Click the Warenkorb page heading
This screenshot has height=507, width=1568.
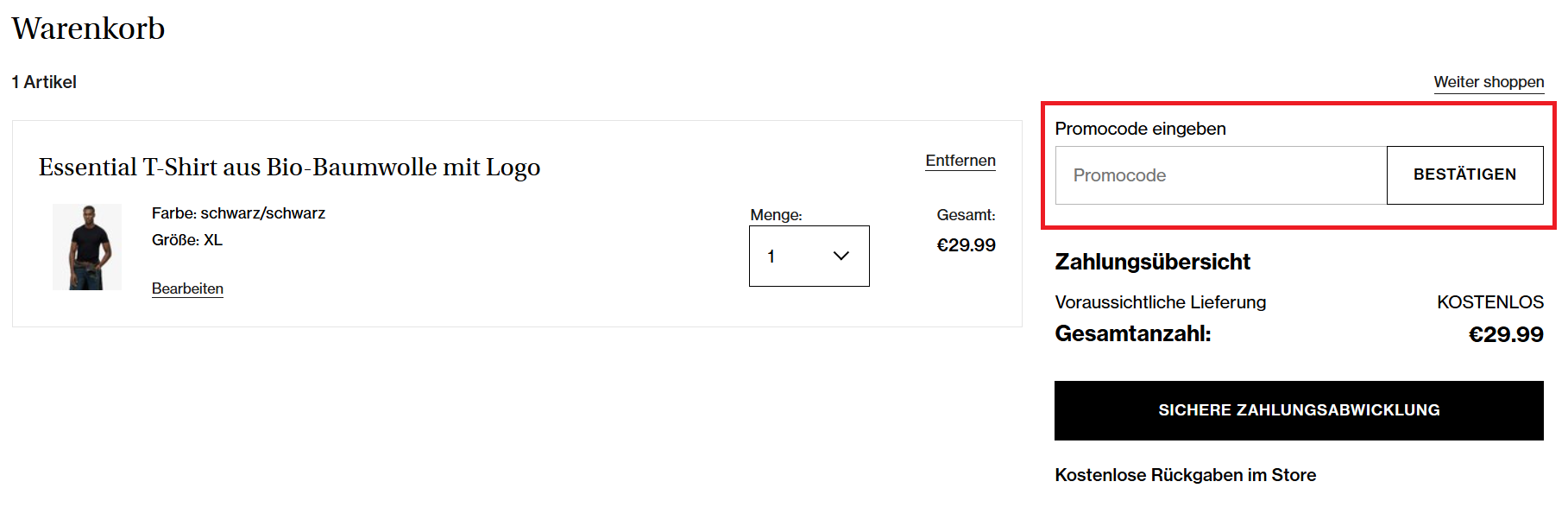(x=87, y=28)
